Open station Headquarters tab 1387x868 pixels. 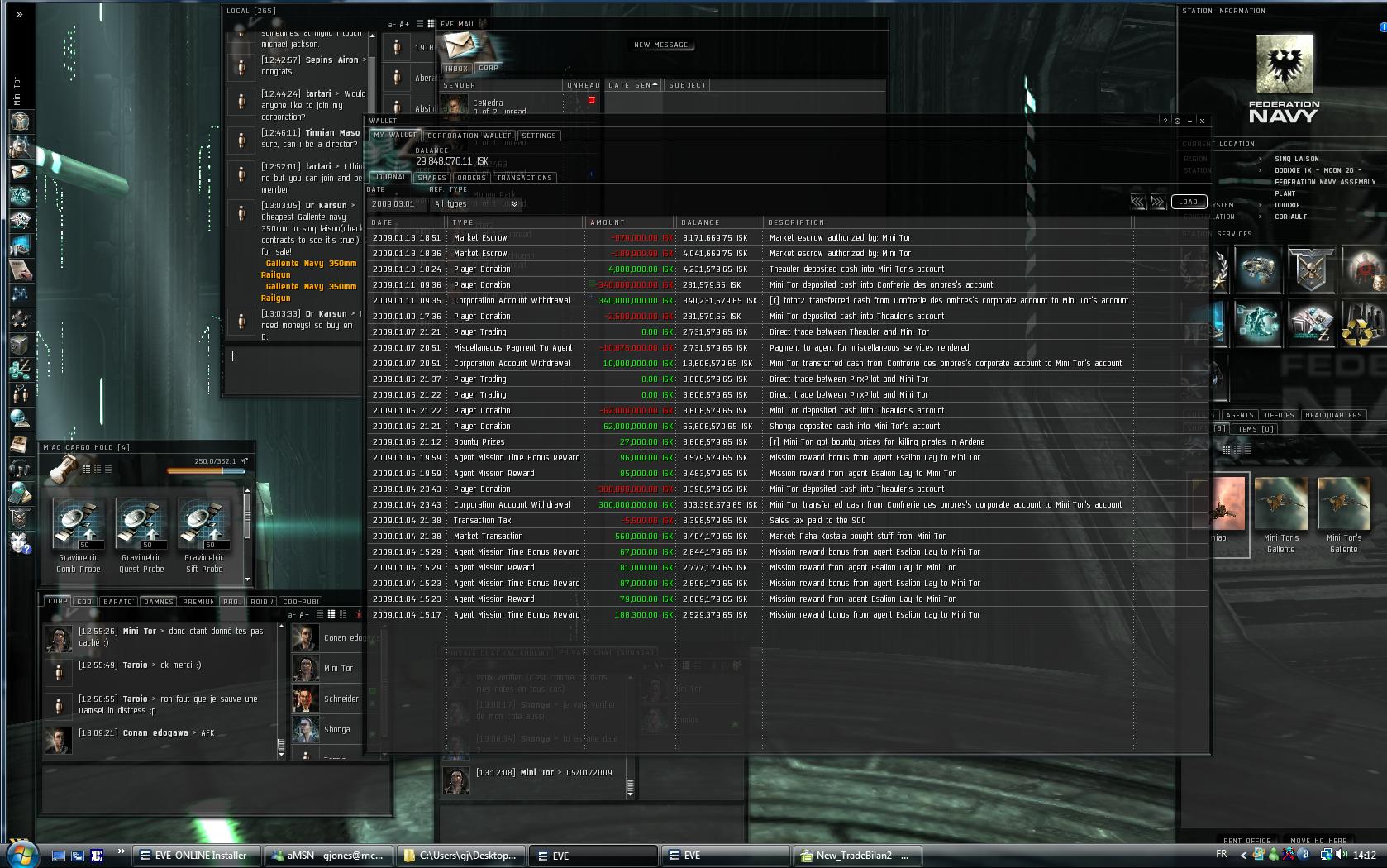(1332, 415)
